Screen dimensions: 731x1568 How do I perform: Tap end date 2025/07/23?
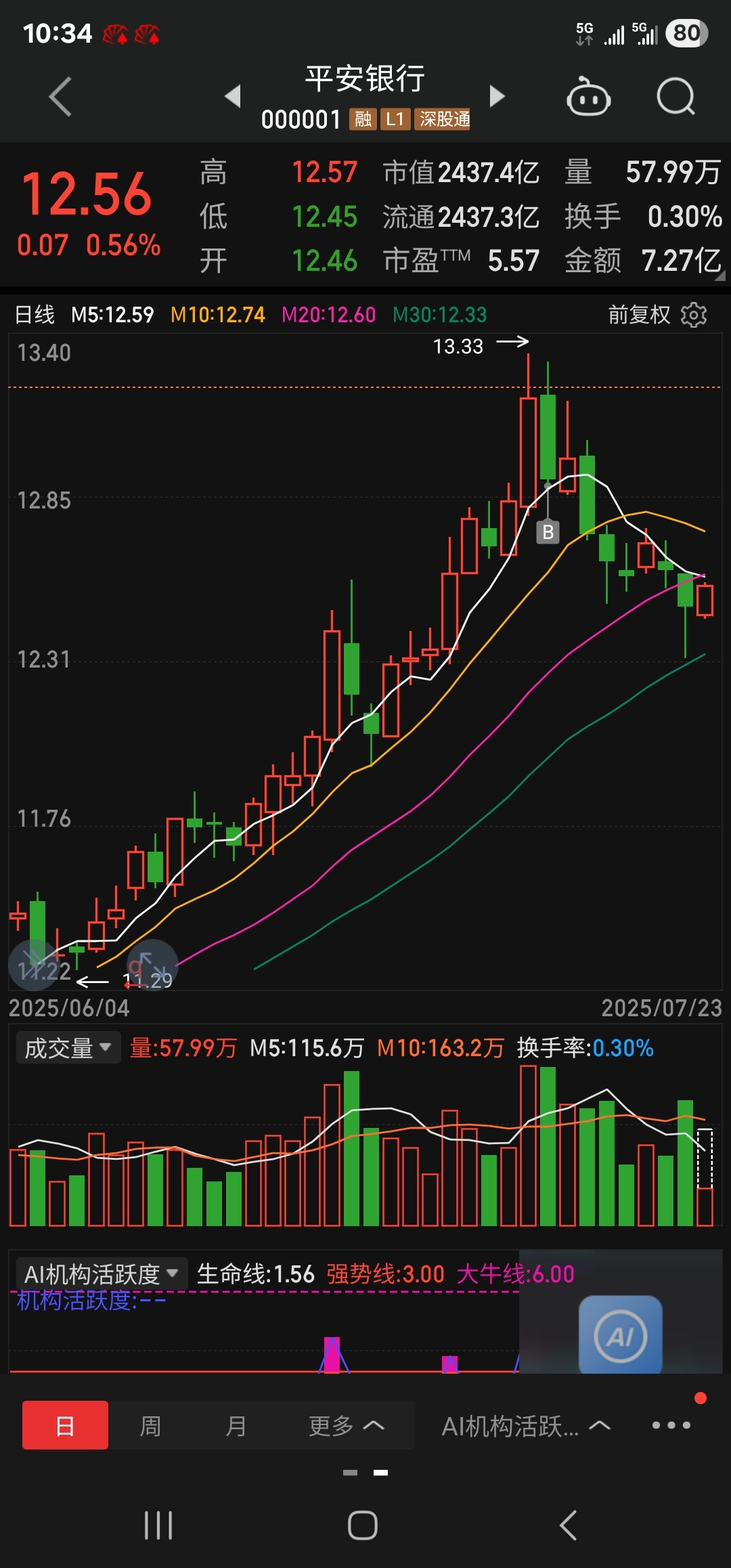tap(662, 1008)
